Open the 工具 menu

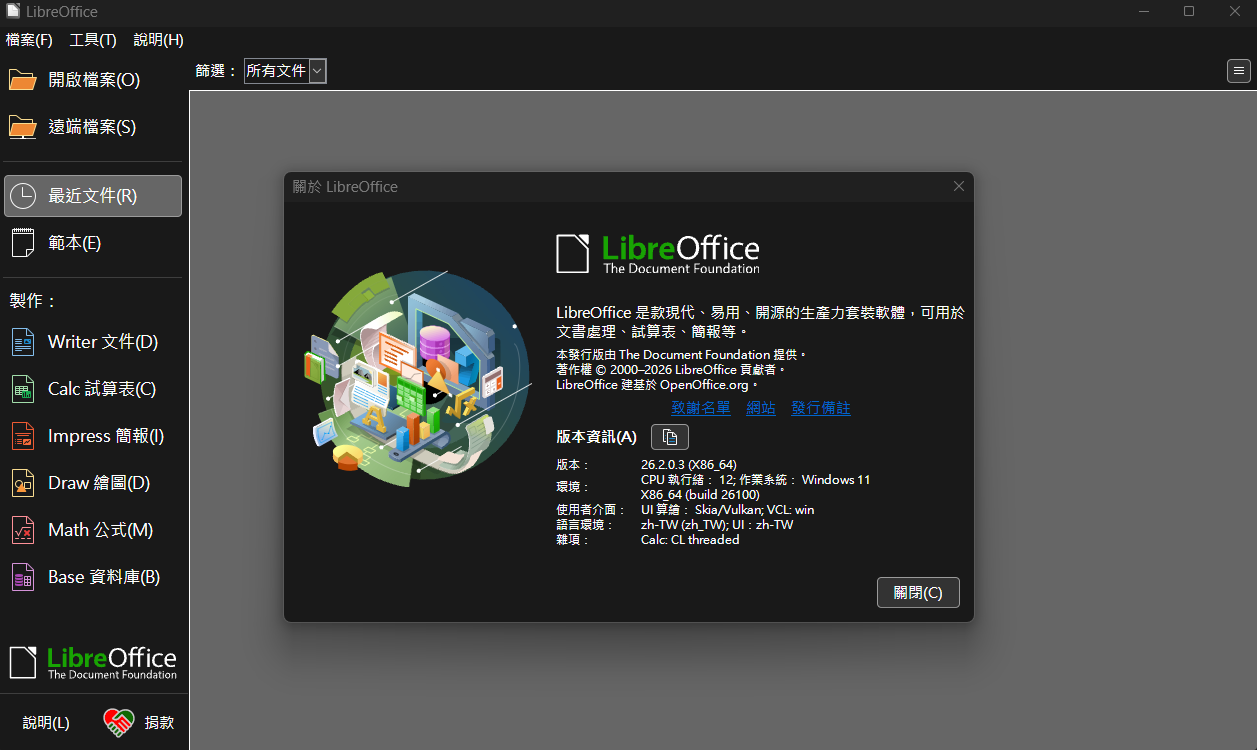click(x=92, y=40)
